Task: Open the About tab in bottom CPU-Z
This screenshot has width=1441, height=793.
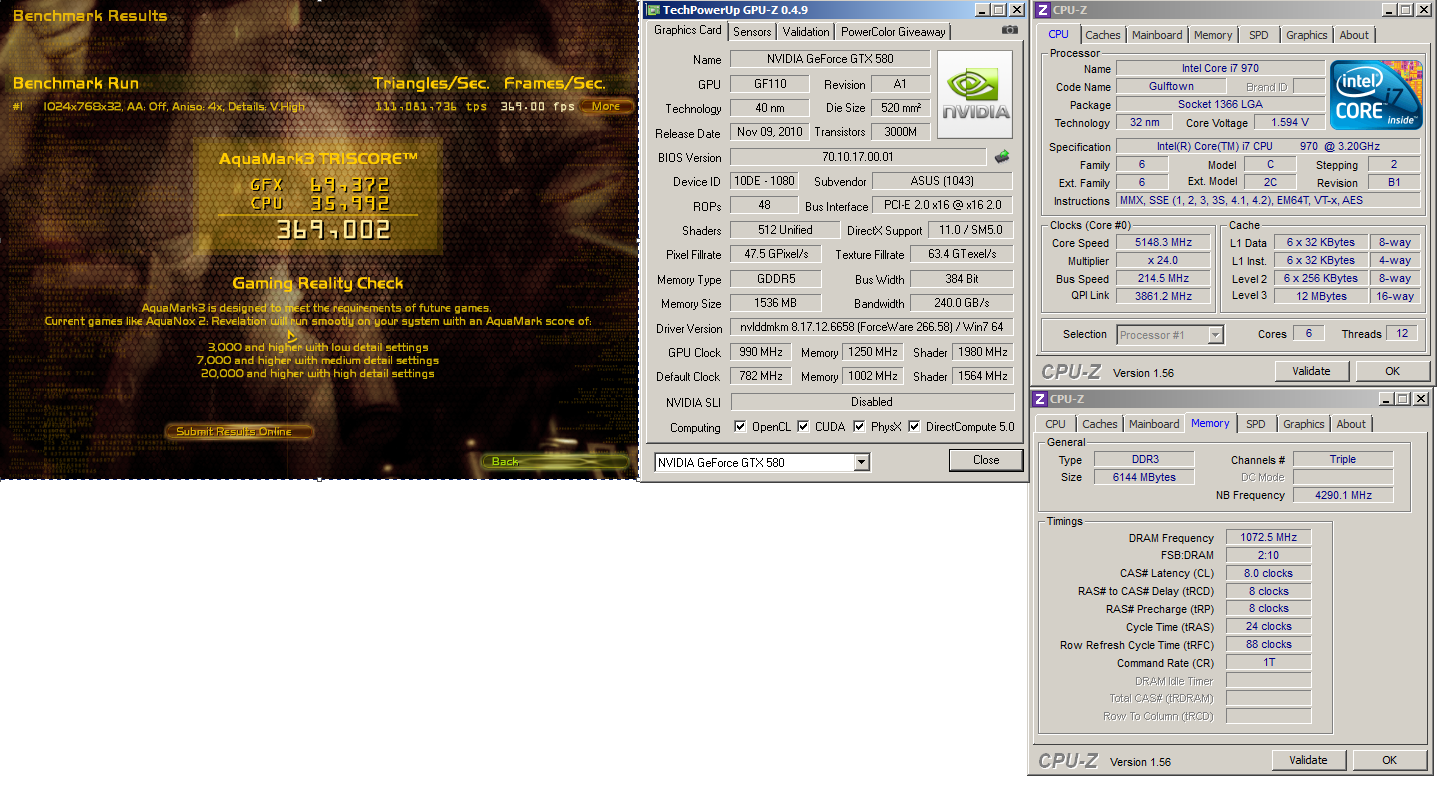Action: [1351, 424]
